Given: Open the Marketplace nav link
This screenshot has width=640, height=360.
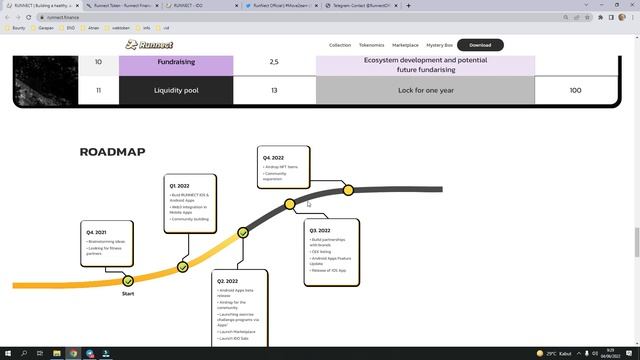Looking at the screenshot, I should coord(405,45).
